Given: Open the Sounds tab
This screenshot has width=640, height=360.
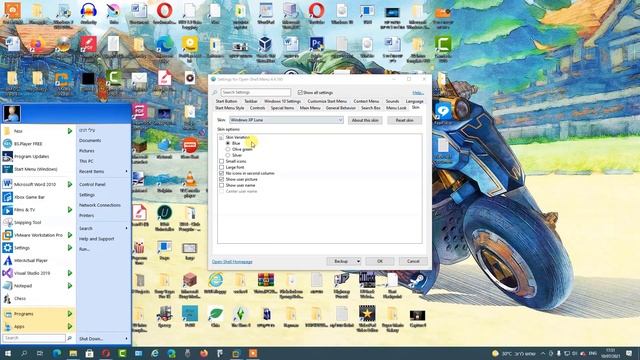Looking at the screenshot, I should 392,101.
